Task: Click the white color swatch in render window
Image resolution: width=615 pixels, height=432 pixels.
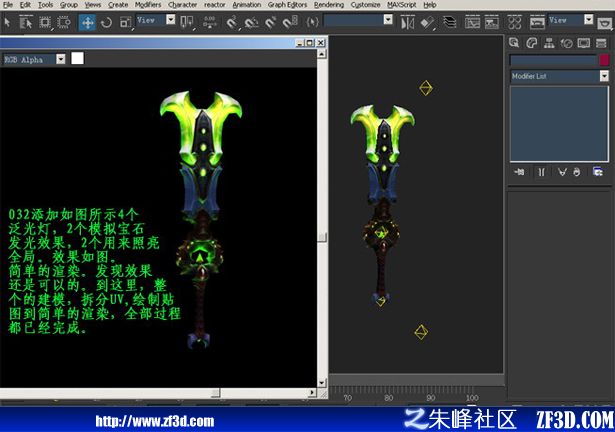Action: (77, 58)
